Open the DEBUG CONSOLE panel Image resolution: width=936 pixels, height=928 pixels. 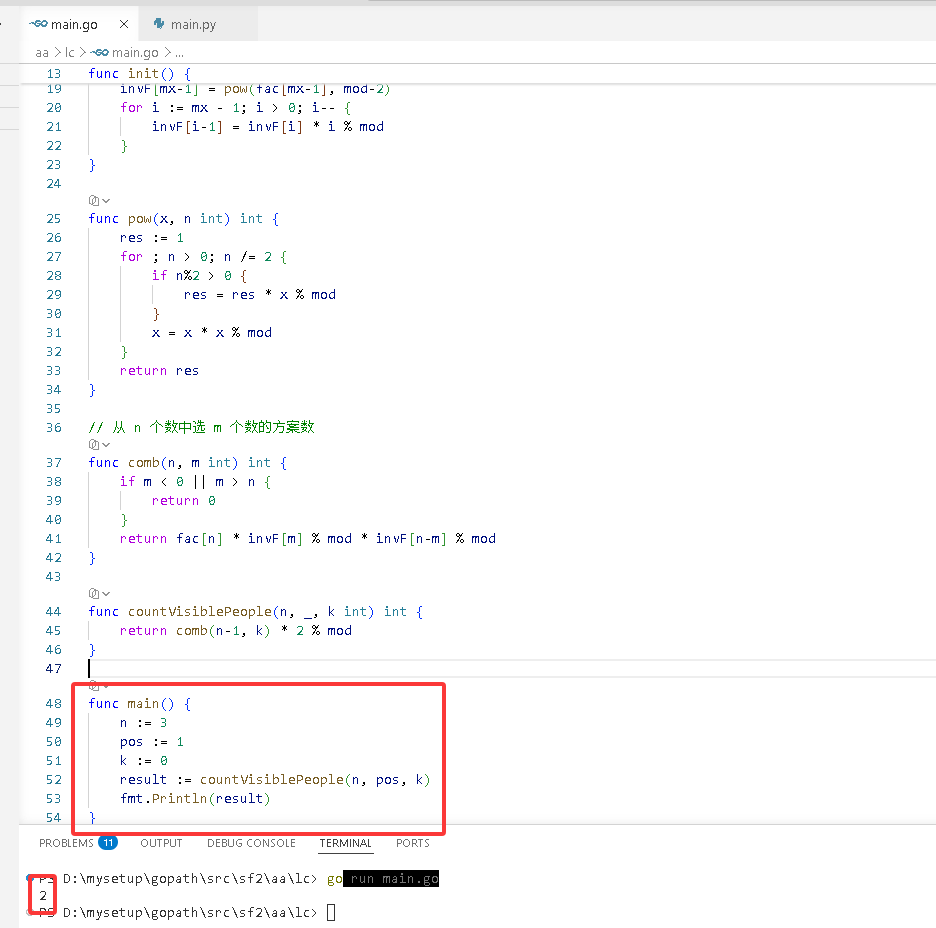pos(251,843)
